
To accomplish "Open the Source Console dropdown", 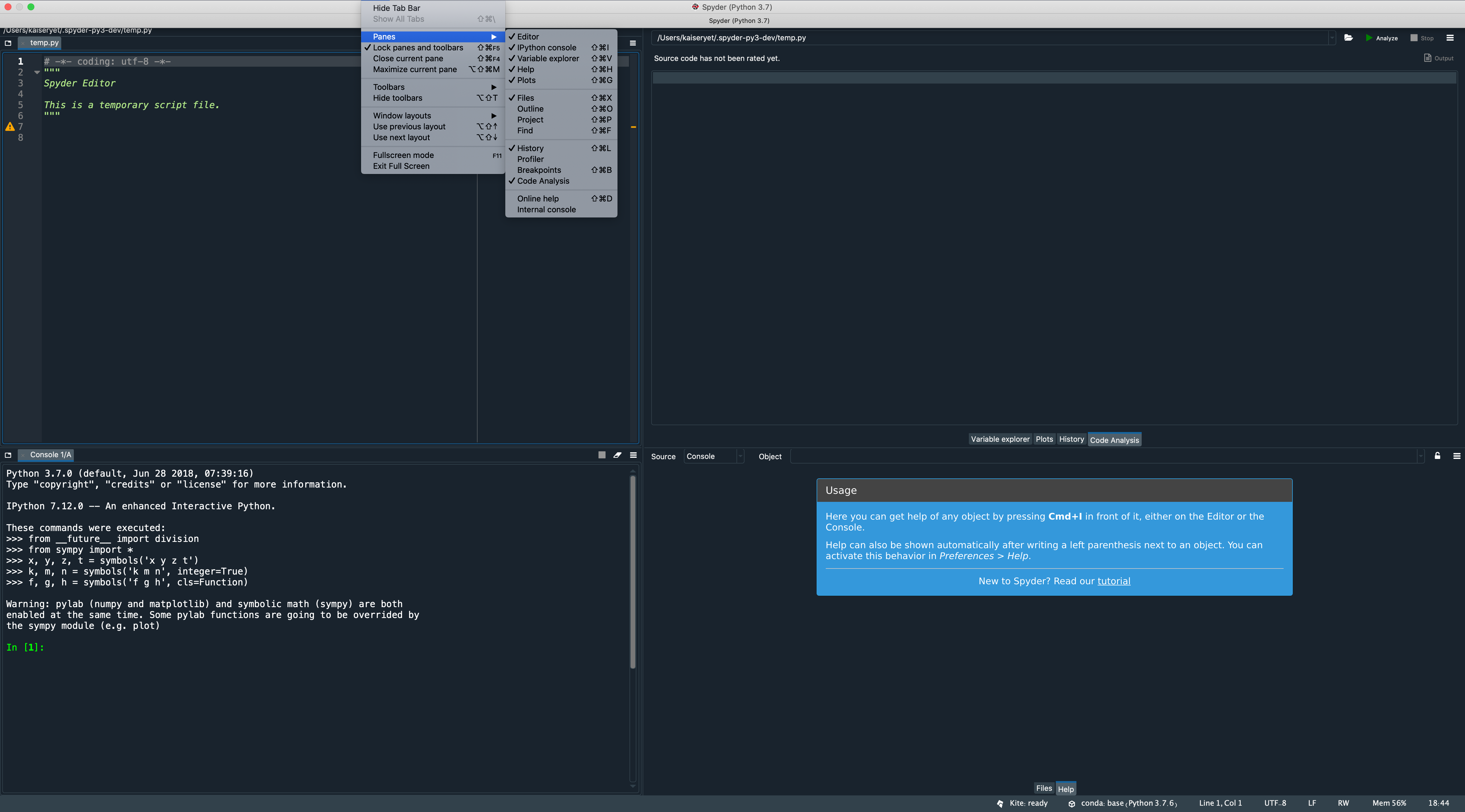I will [714, 457].
